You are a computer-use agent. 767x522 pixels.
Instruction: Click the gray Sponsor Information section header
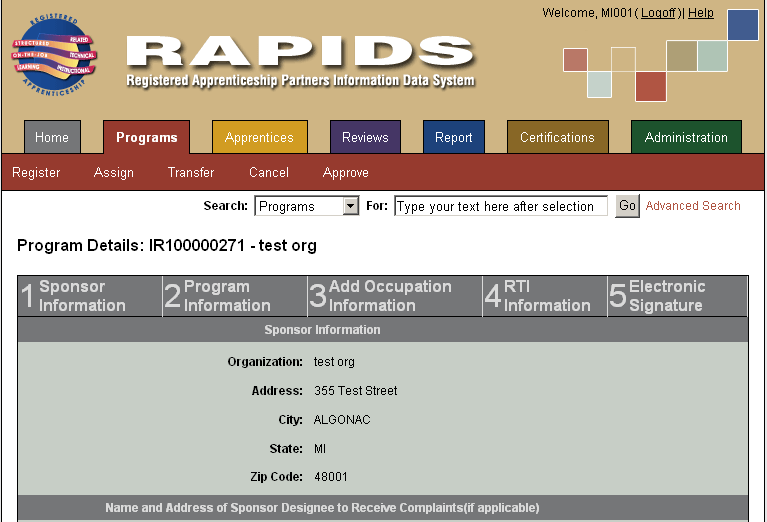(x=383, y=330)
